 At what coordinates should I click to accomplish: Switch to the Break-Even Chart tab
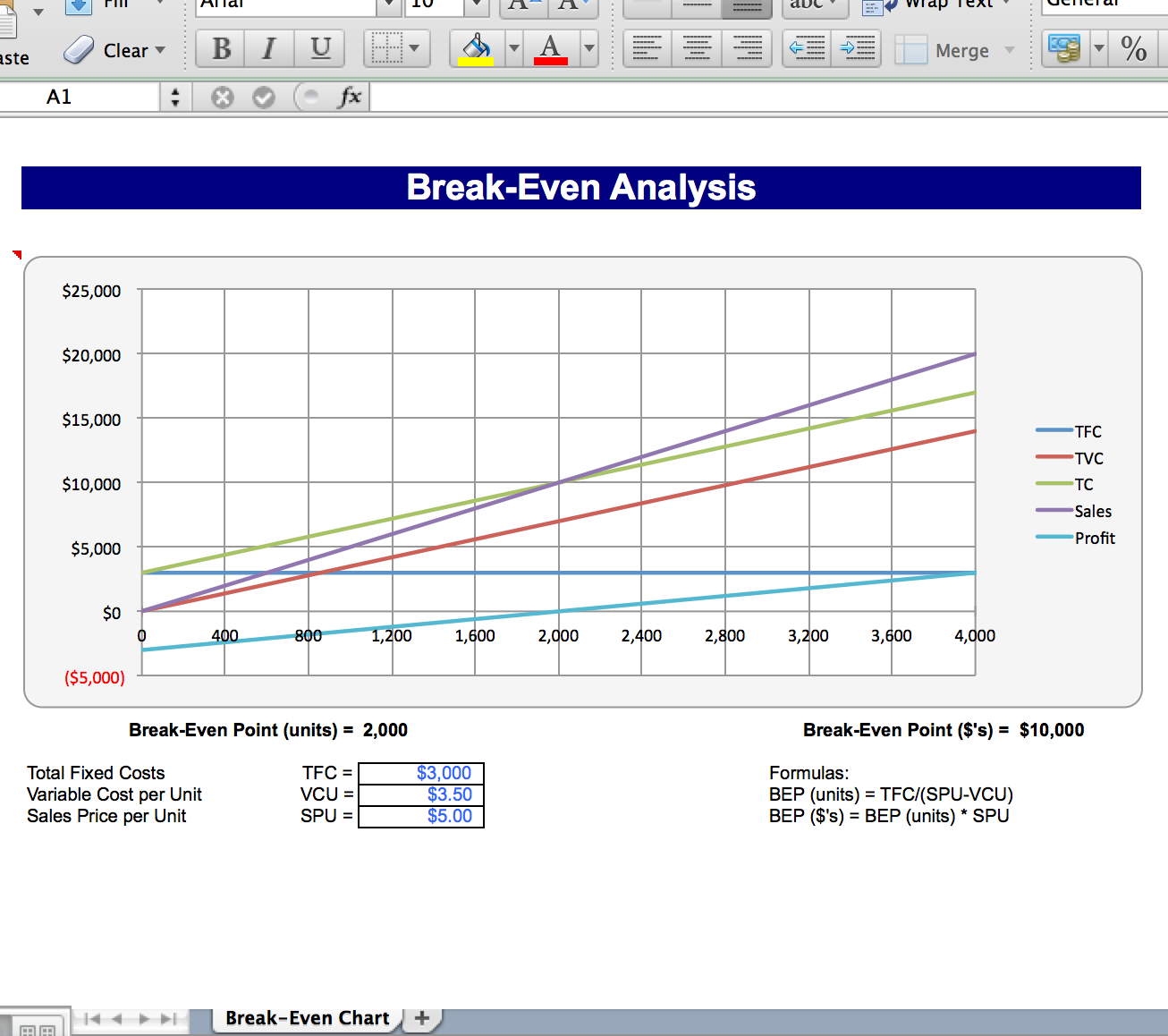point(307,1018)
